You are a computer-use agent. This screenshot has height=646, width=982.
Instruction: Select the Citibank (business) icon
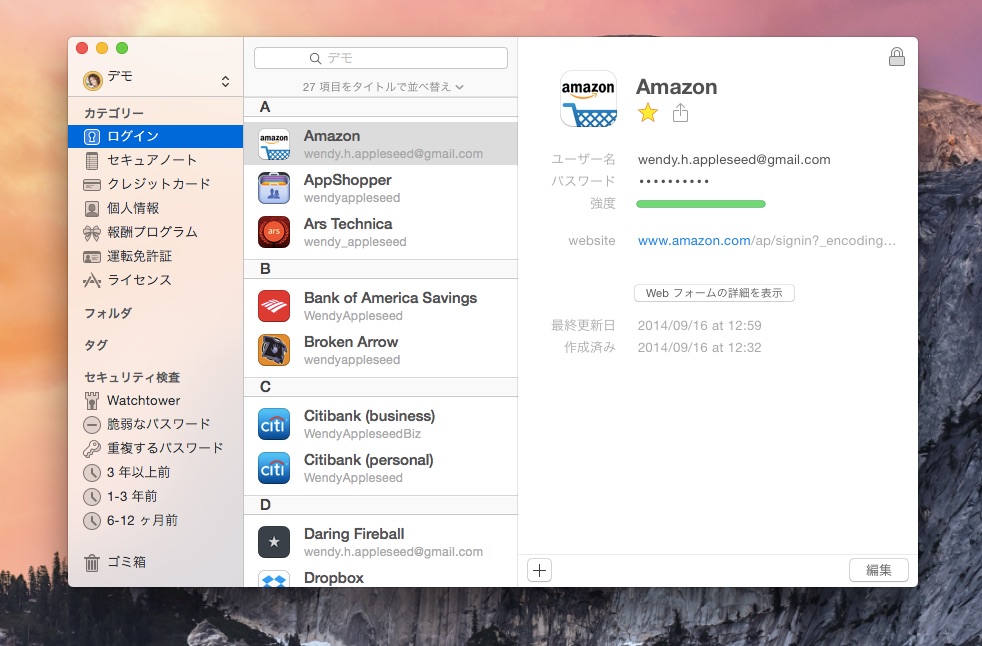[x=274, y=424]
